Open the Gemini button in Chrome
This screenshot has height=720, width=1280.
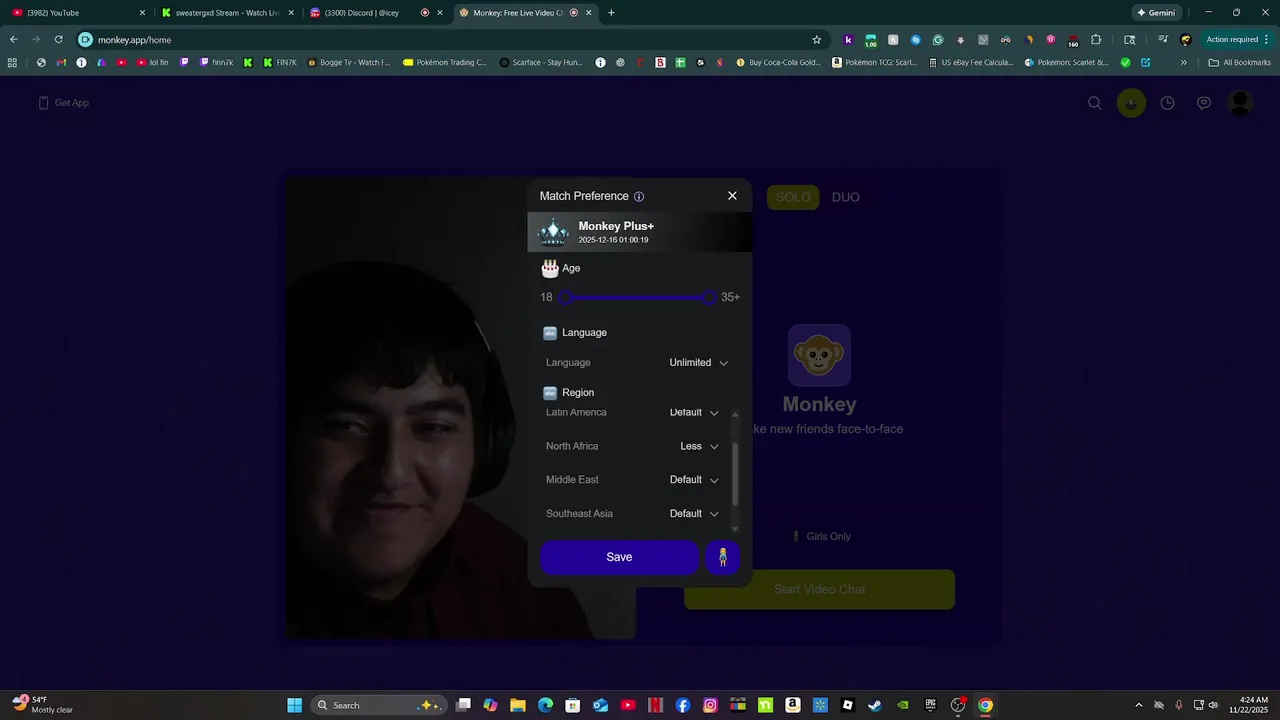[x=1156, y=13]
